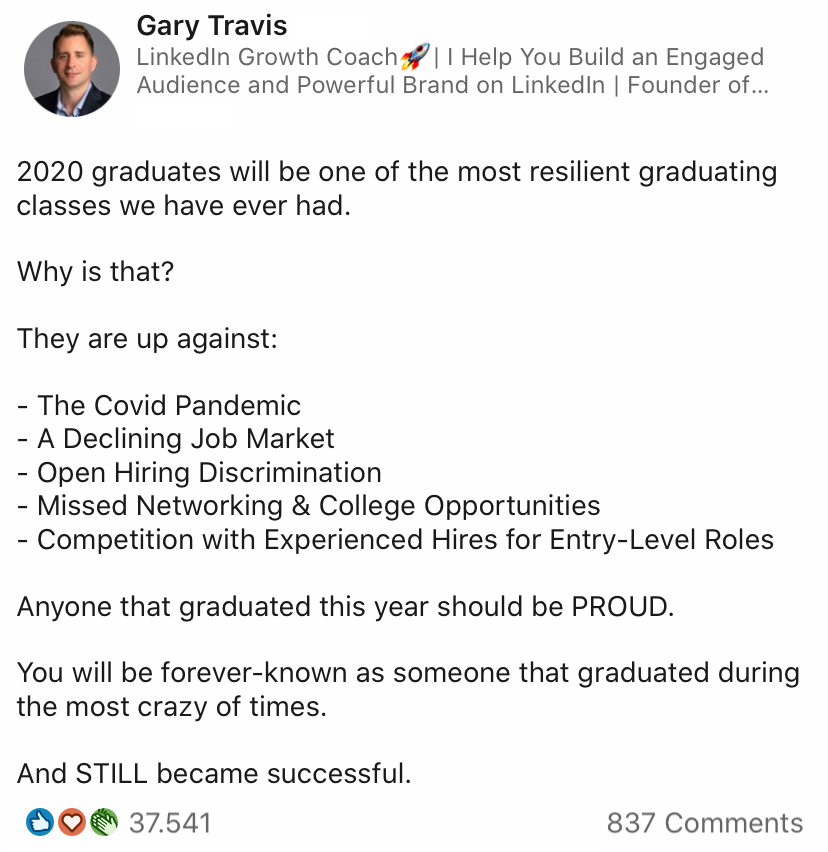The width and height of the screenshot is (828, 852).
Task: Click the "And STILL became successful." line
Action: pyautogui.click(x=214, y=774)
